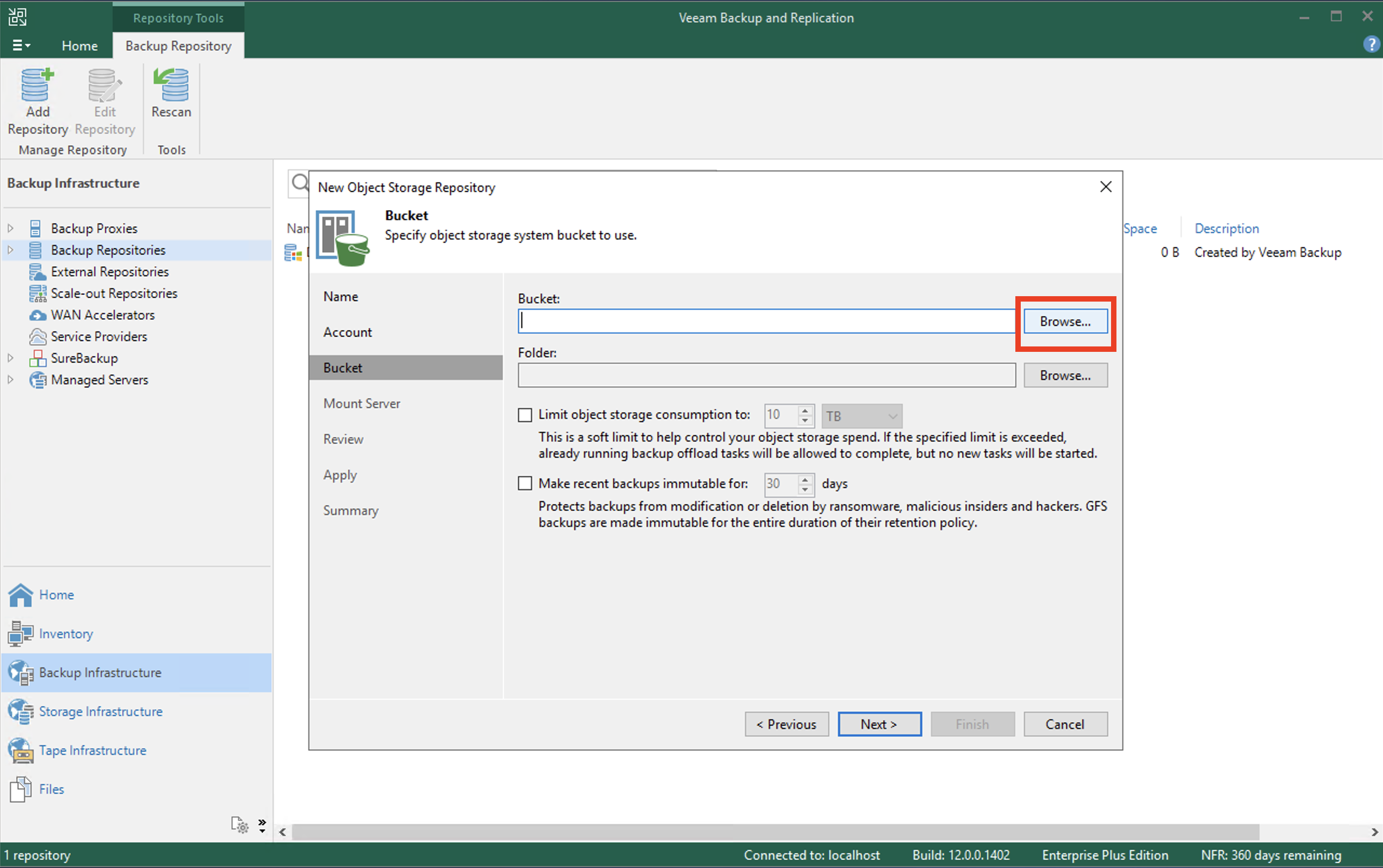Image resolution: width=1383 pixels, height=868 pixels.
Task: Select the Summary wizard step
Action: tap(351, 510)
